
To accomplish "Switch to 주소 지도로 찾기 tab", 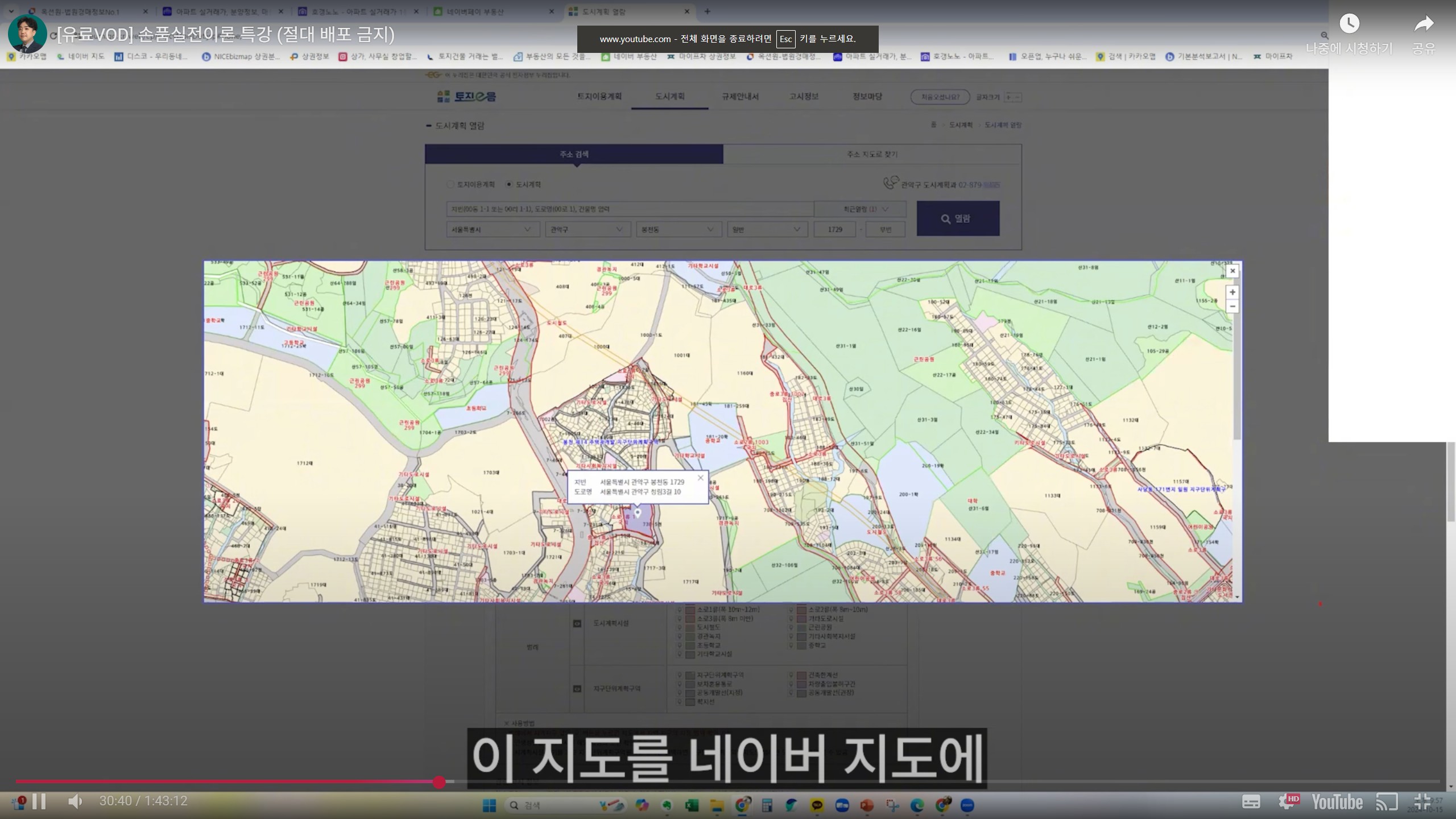I will click(872, 154).
